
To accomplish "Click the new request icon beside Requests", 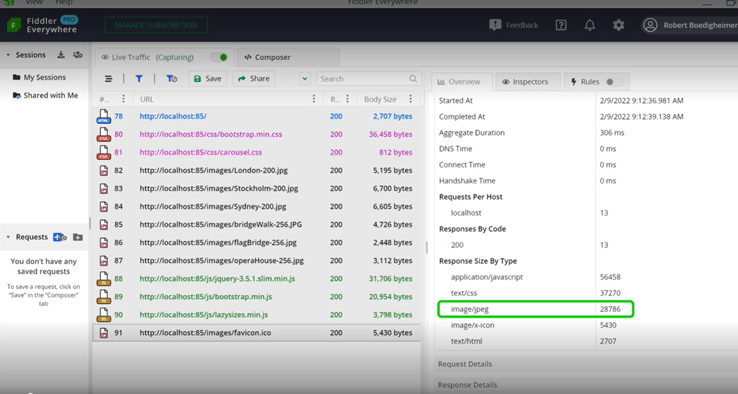I will (x=60, y=237).
